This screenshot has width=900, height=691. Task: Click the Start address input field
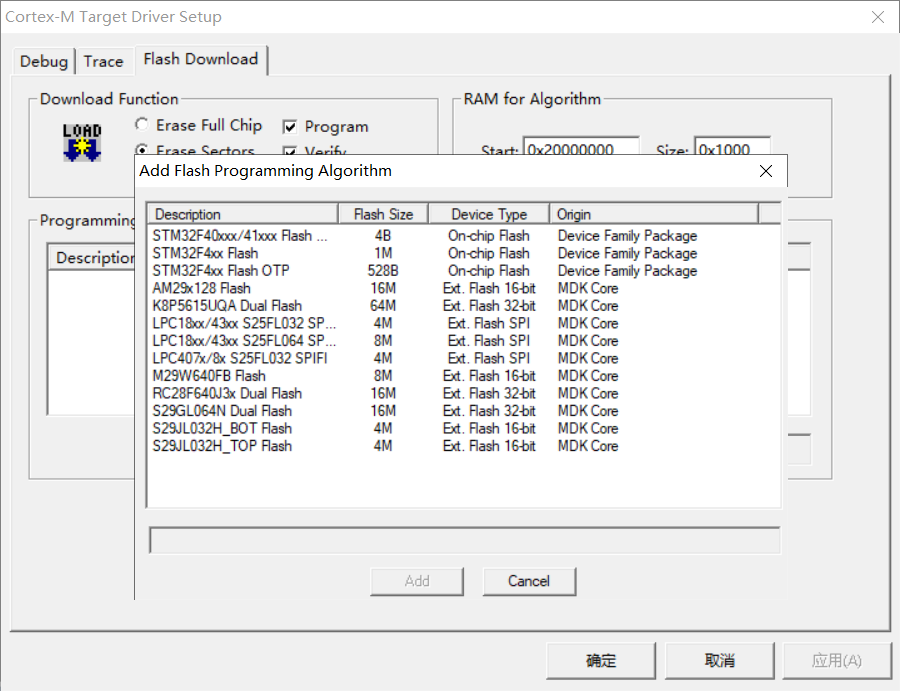580,150
